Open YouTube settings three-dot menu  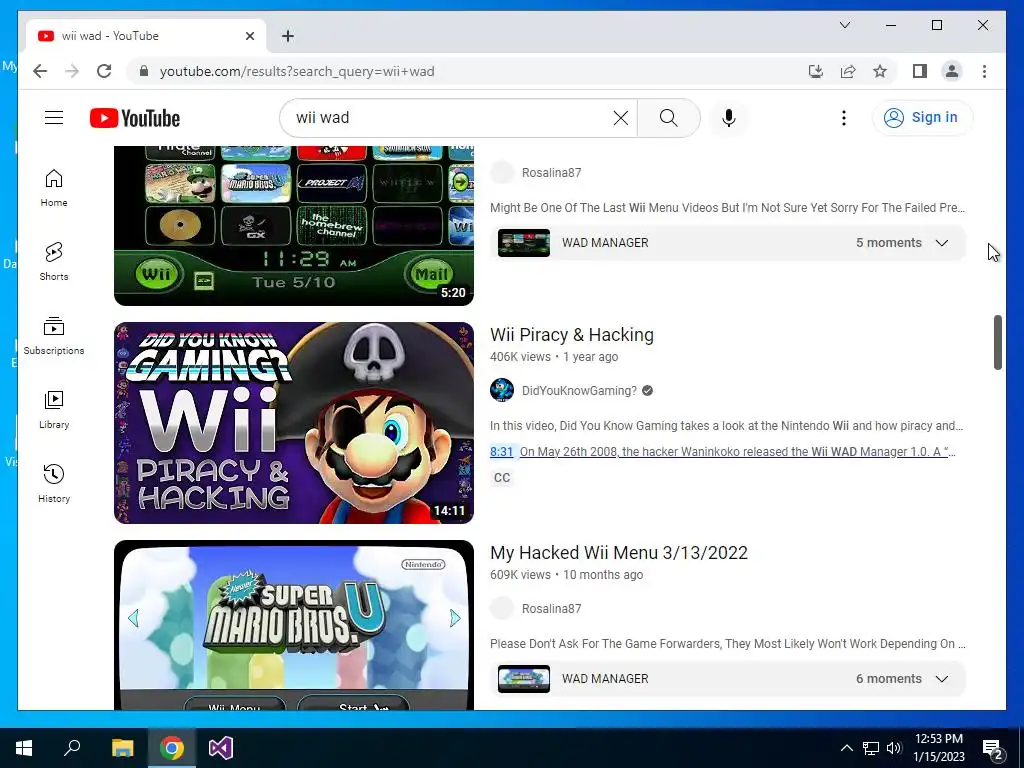(x=844, y=118)
